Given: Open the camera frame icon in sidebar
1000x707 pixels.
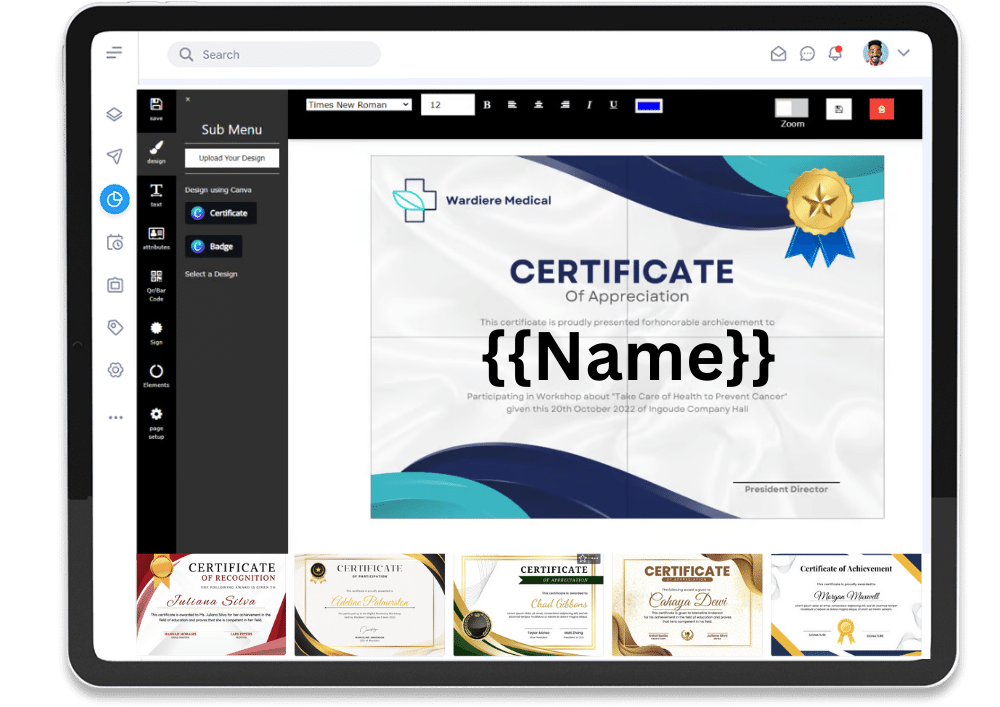Looking at the screenshot, I should tap(115, 285).
